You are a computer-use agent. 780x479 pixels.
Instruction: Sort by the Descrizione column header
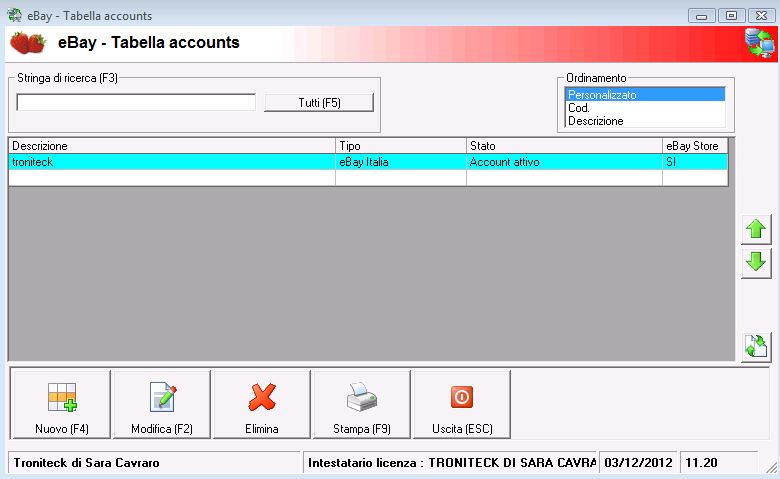pos(172,146)
